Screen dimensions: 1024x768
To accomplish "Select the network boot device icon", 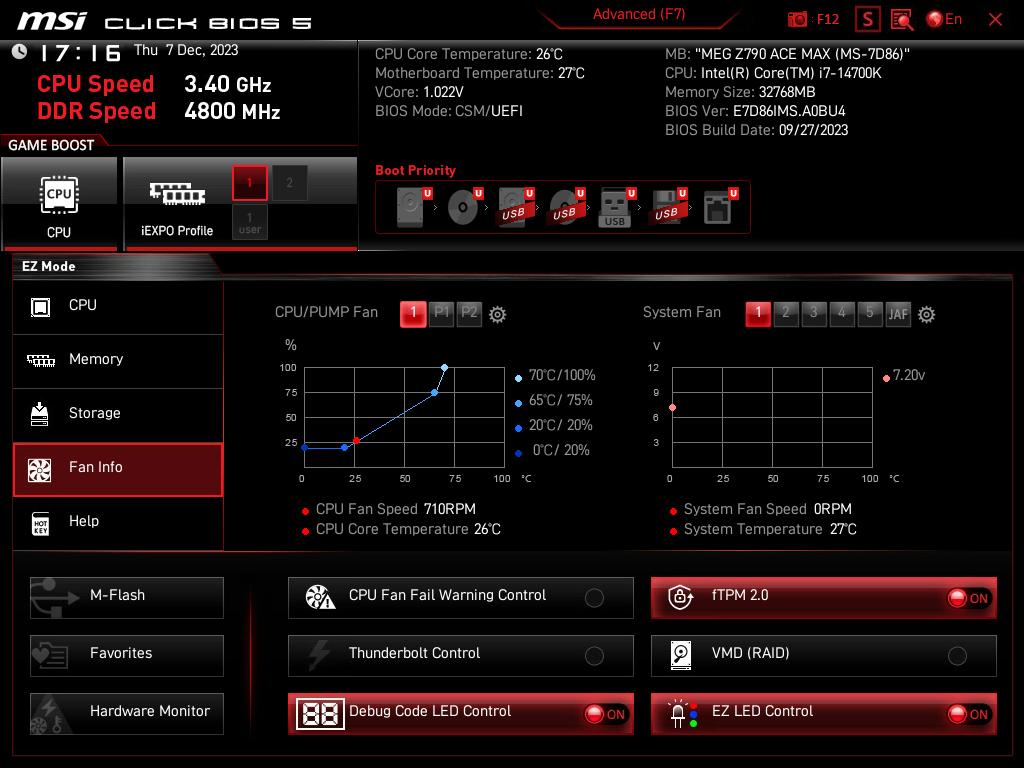I will click(x=720, y=207).
